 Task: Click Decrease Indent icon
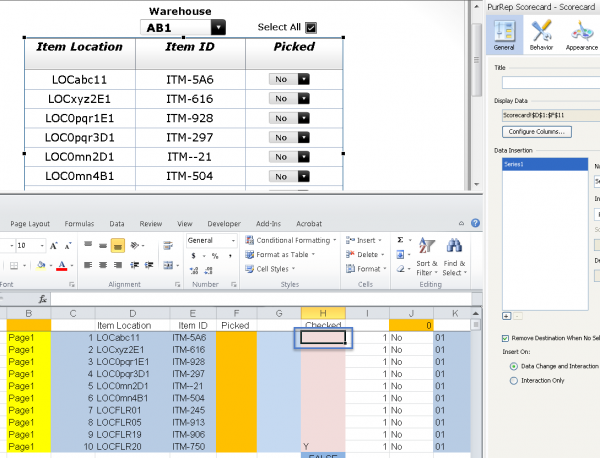[134, 265]
